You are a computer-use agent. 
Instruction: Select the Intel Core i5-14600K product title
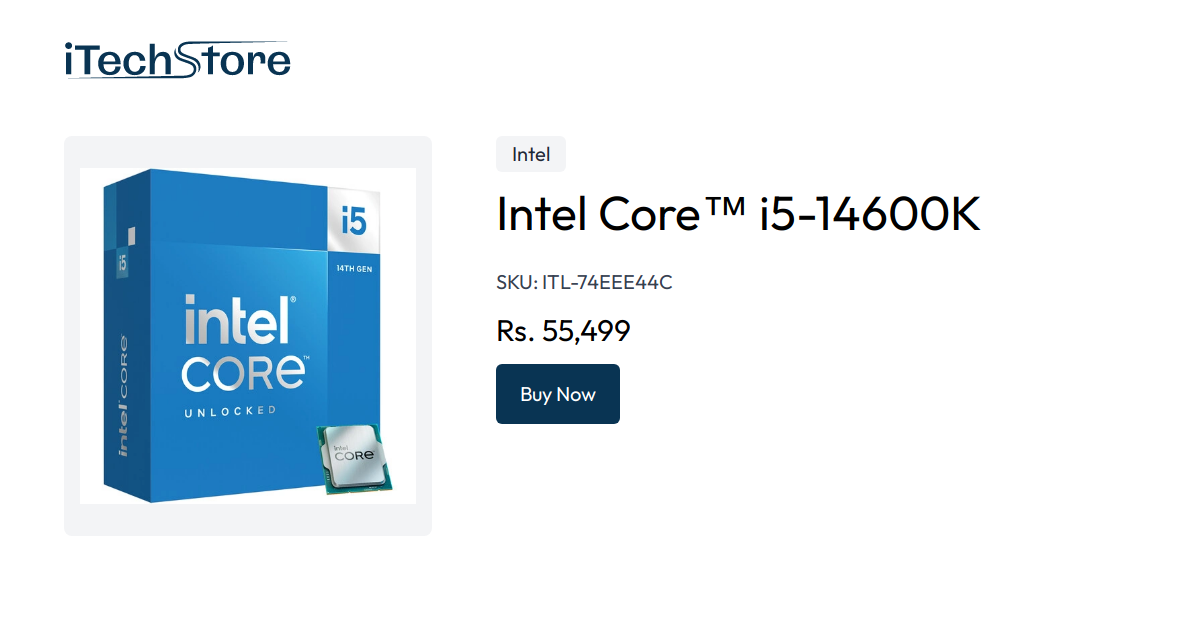tap(737, 214)
